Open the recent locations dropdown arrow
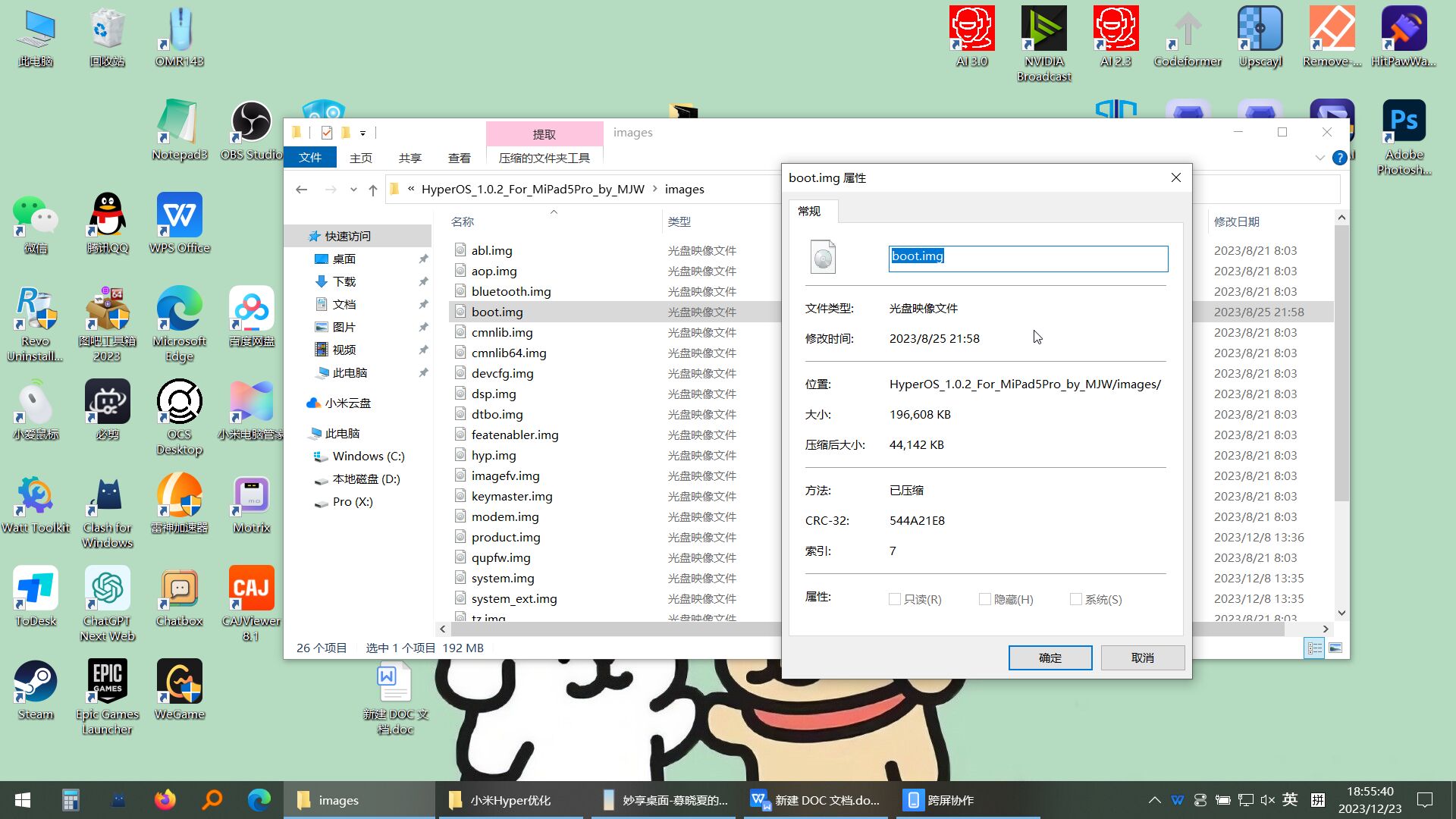The height and width of the screenshot is (819, 1456). click(x=353, y=190)
